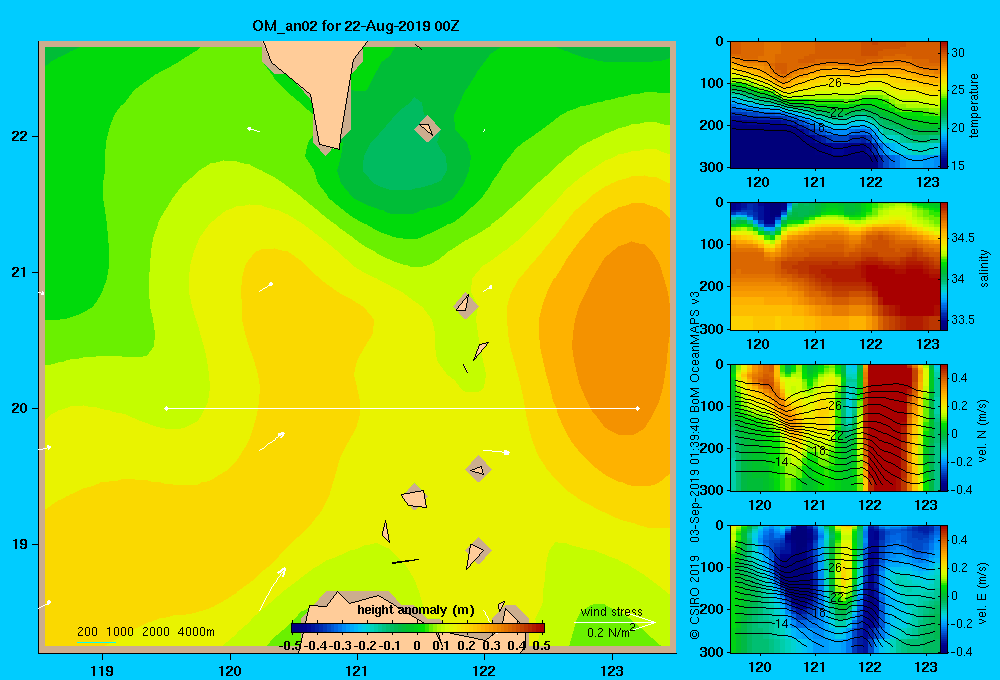
Task: Click the 'vel. E (m/s)' axis label
Action: (983, 592)
